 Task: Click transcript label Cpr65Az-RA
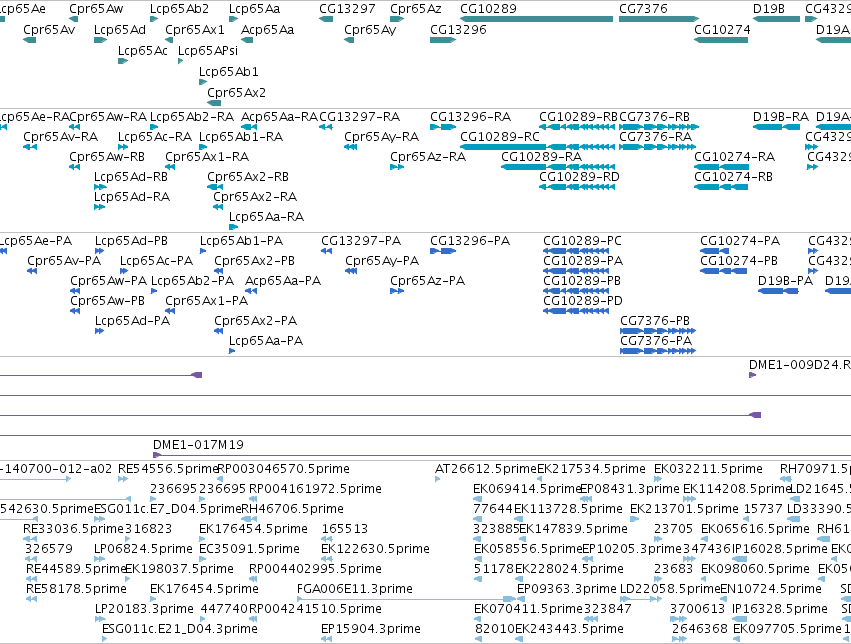click(428, 157)
